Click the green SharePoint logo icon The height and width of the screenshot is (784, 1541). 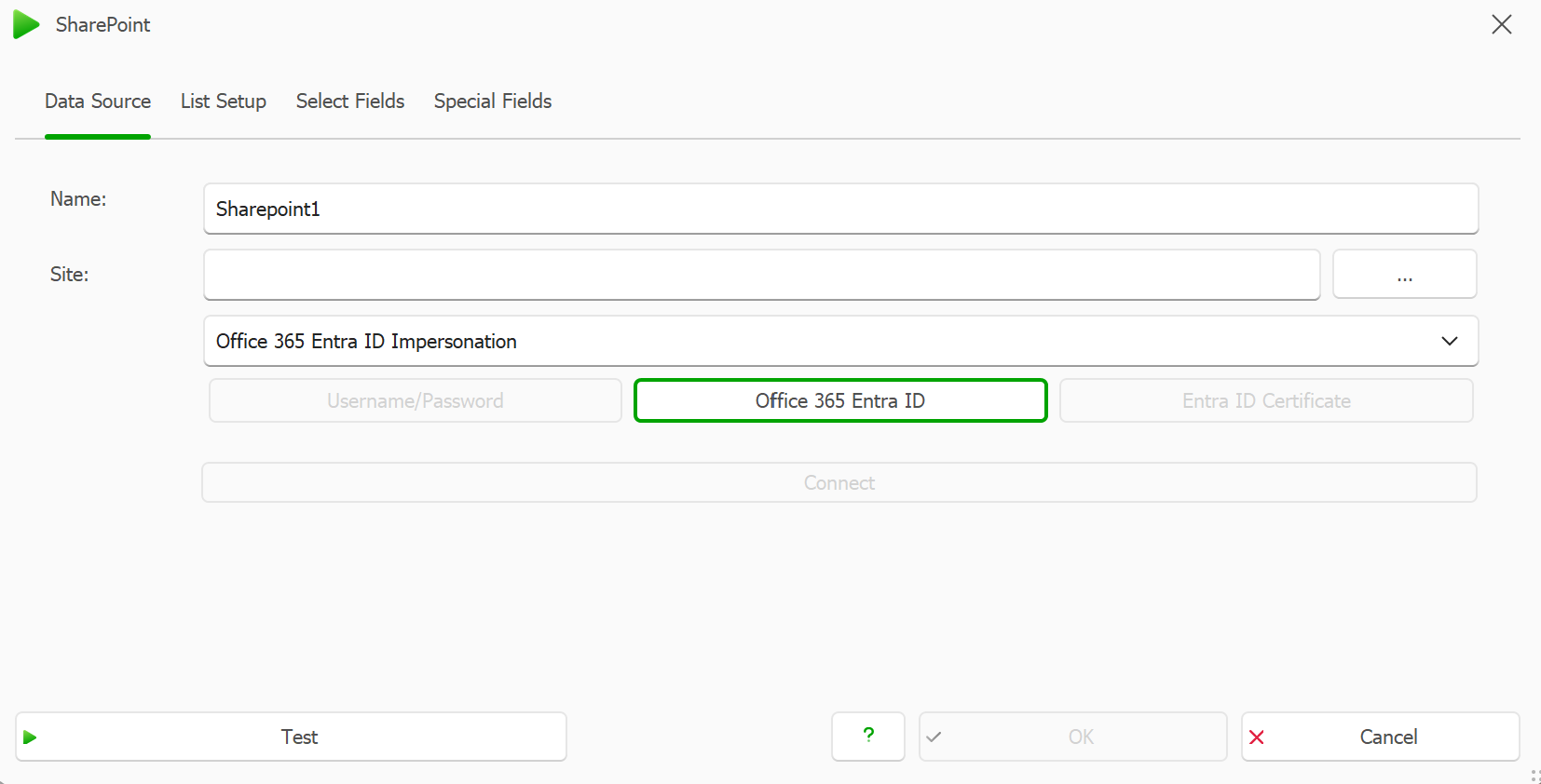coord(26,25)
